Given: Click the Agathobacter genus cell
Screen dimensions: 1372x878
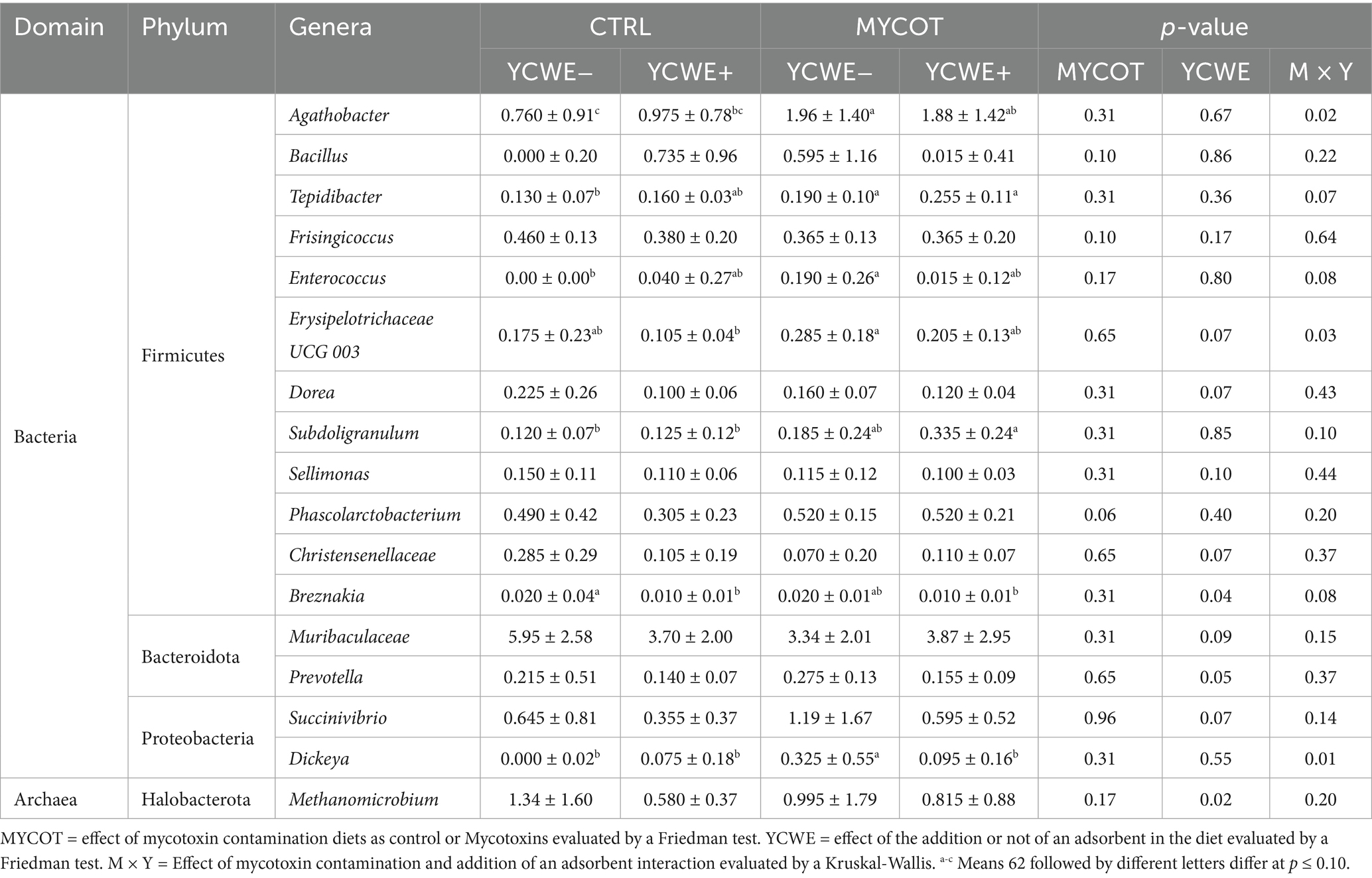Looking at the screenshot, I should [x=339, y=115].
